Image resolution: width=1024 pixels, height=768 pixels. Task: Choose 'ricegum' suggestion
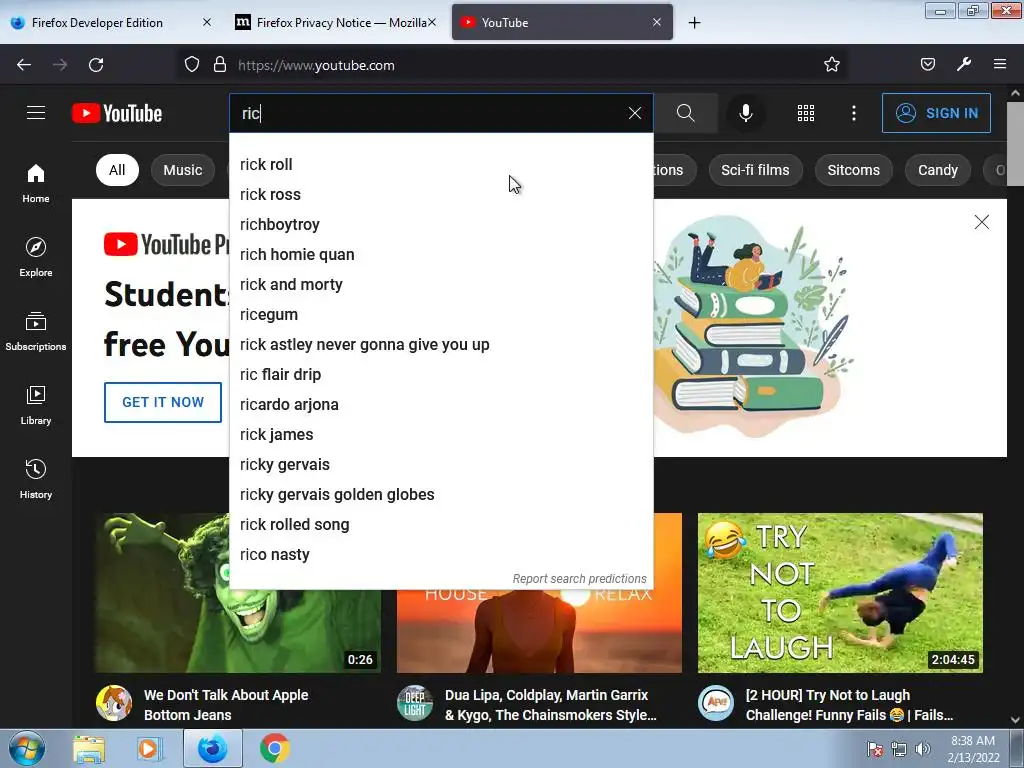[x=441, y=315]
